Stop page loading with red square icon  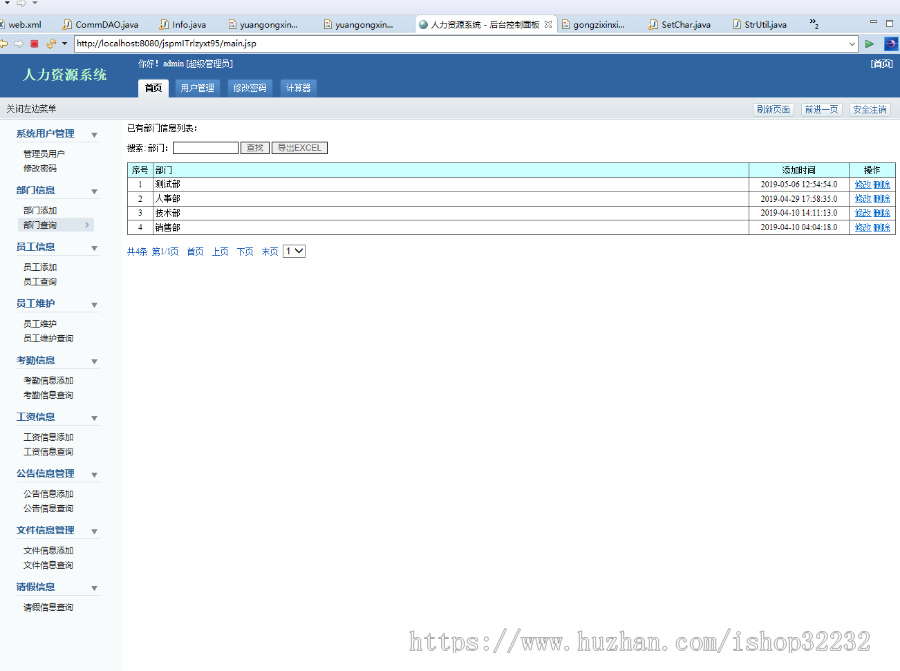pyautogui.click(x=34, y=44)
